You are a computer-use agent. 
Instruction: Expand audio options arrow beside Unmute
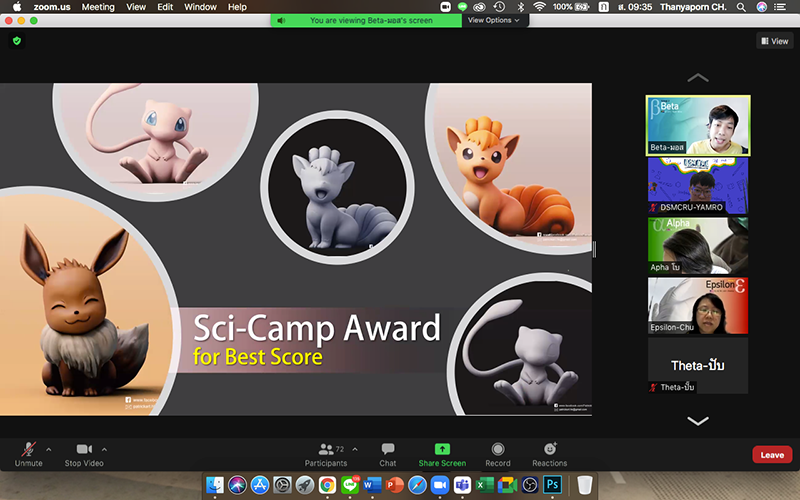click(48, 449)
